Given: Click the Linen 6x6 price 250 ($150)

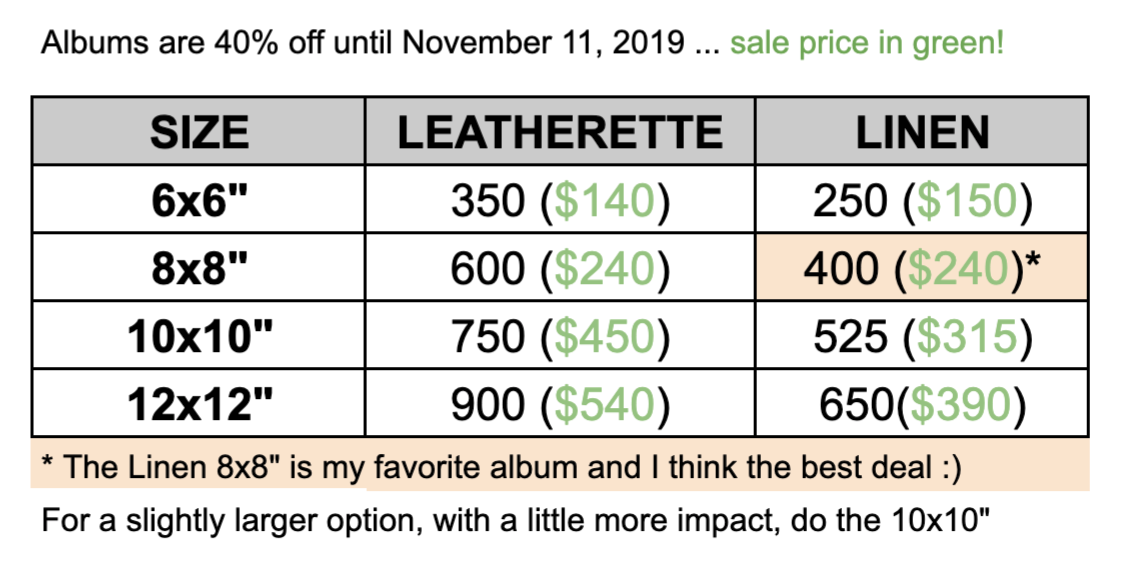Looking at the screenshot, I should coord(923,200).
